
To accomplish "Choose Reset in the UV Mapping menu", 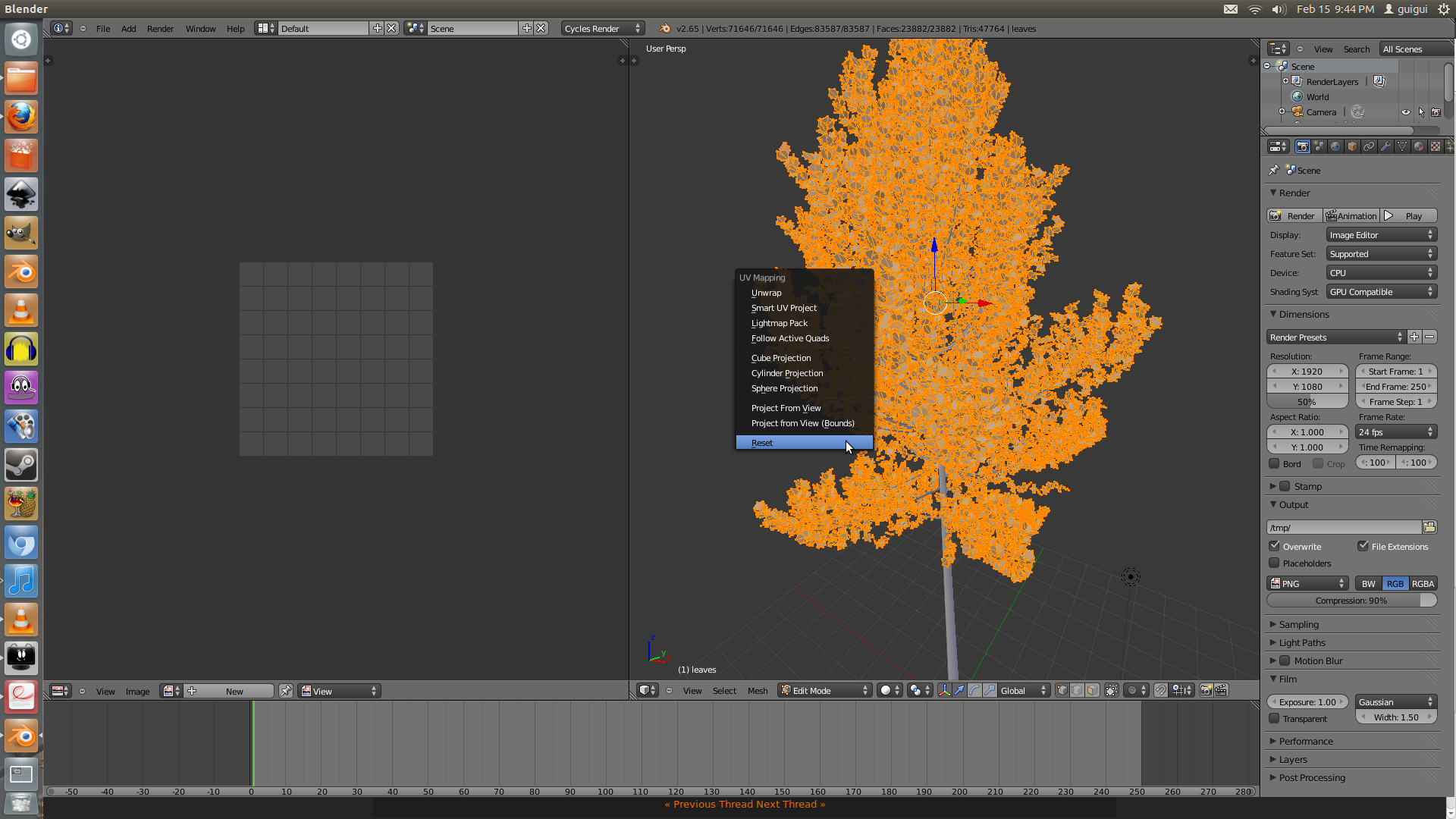I will coord(804,443).
